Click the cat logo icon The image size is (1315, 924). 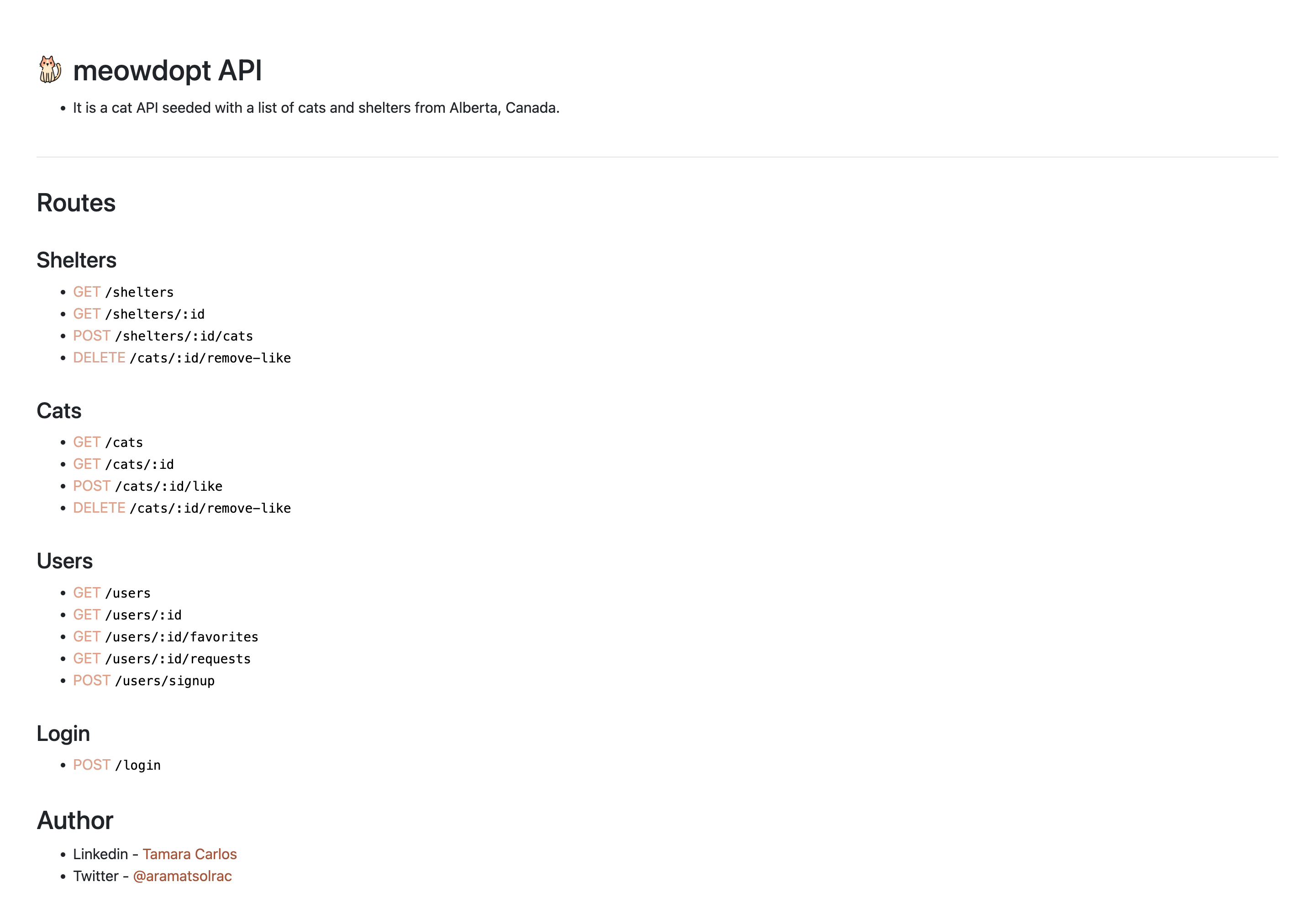[x=50, y=69]
